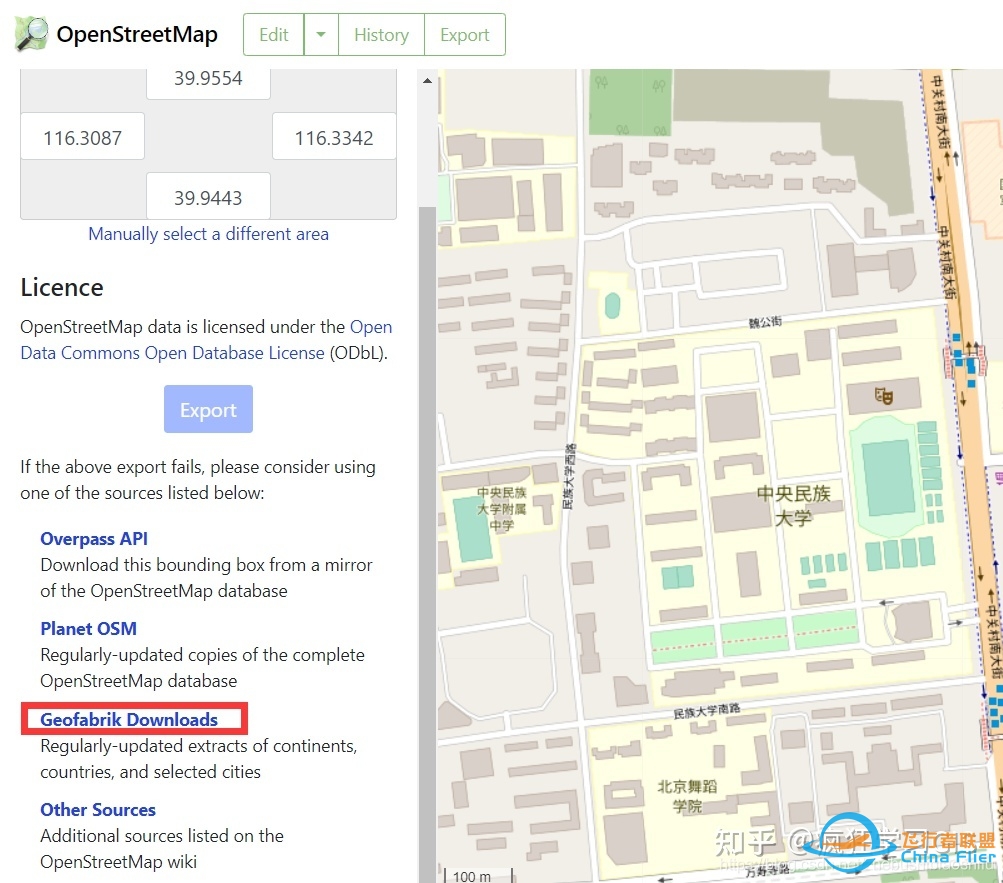The width and height of the screenshot is (1003, 883).
Task: Switch to the History tab
Action: point(381,34)
